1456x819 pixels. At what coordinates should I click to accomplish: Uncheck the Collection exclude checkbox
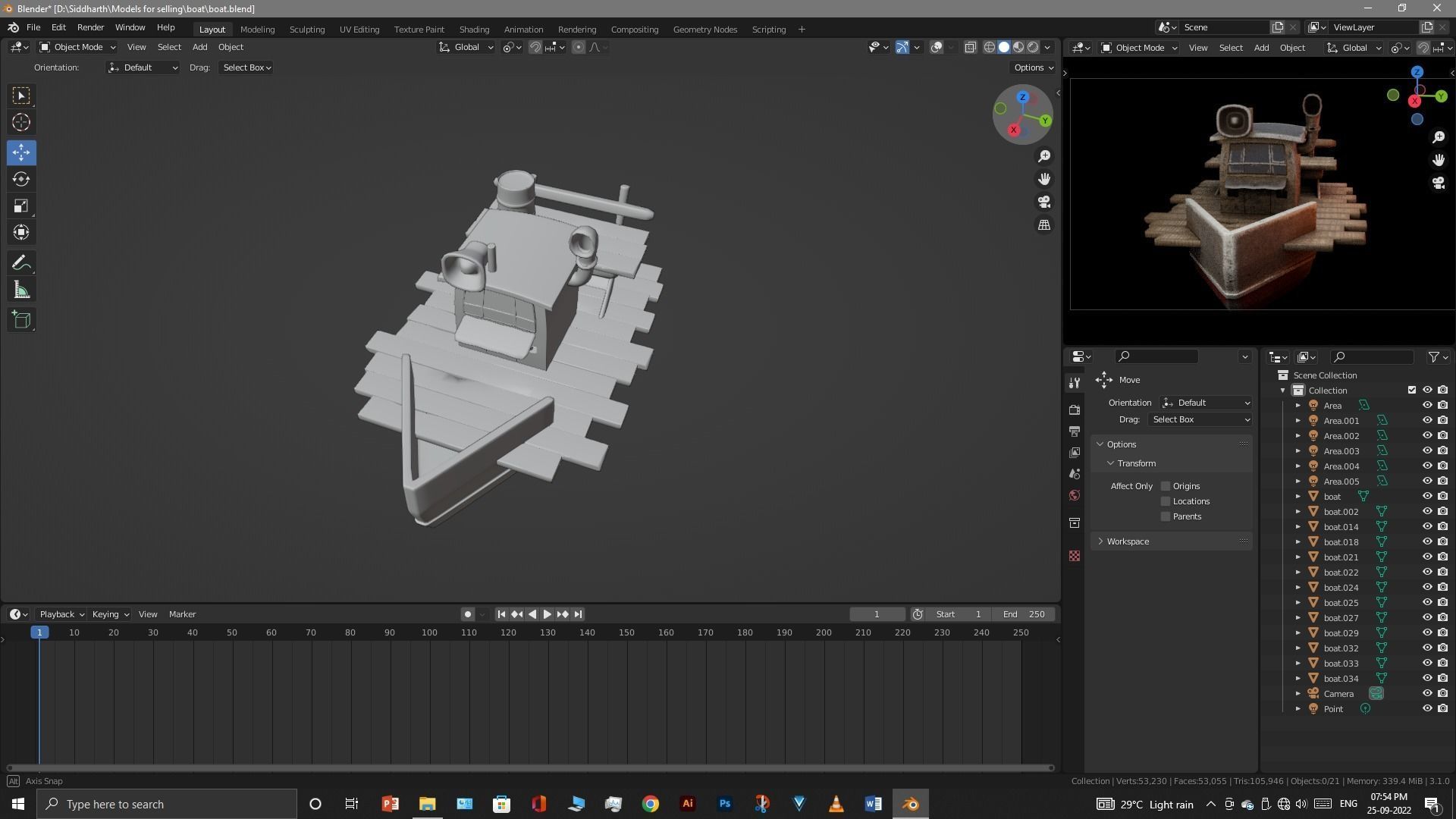[x=1411, y=390]
